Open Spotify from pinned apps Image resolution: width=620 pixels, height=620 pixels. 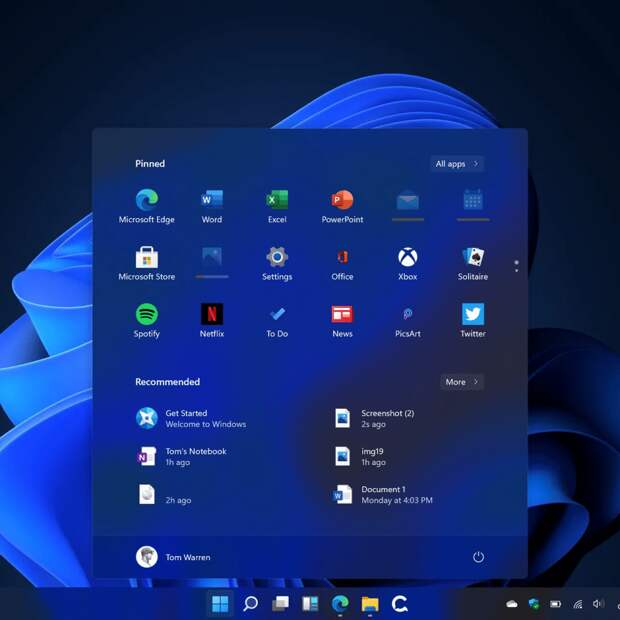pos(147,320)
